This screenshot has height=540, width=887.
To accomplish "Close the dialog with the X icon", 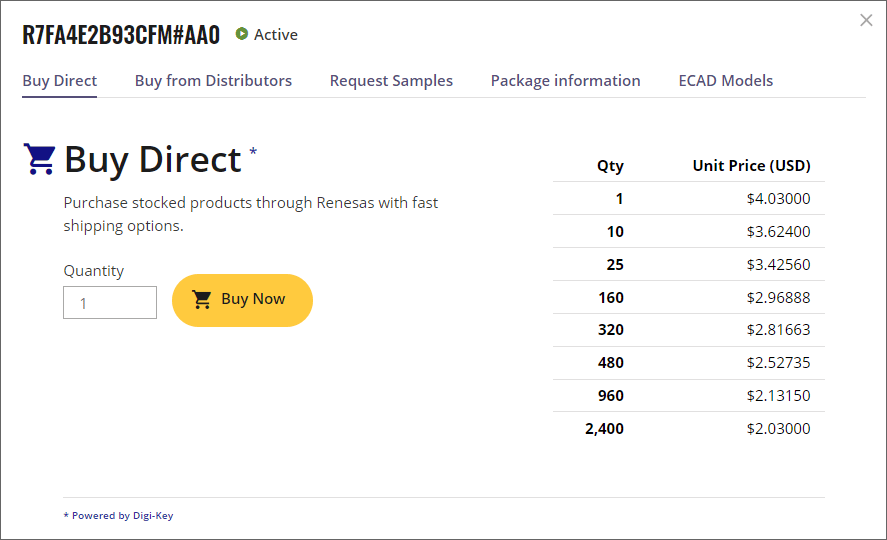I will 866,20.
